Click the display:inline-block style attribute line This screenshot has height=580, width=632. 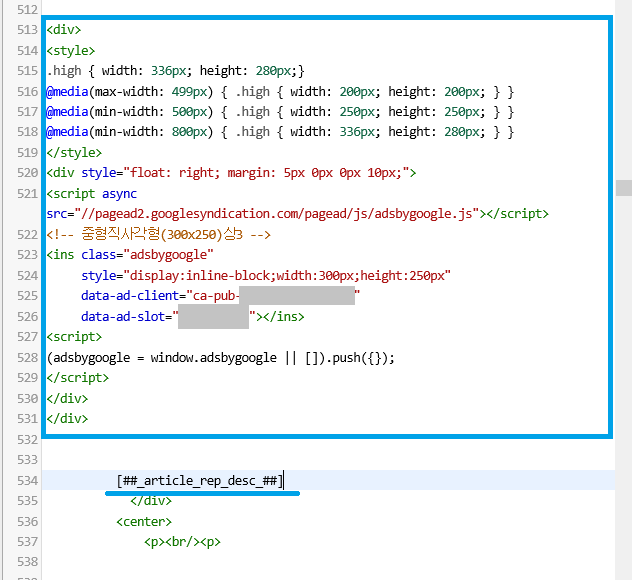point(266,276)
